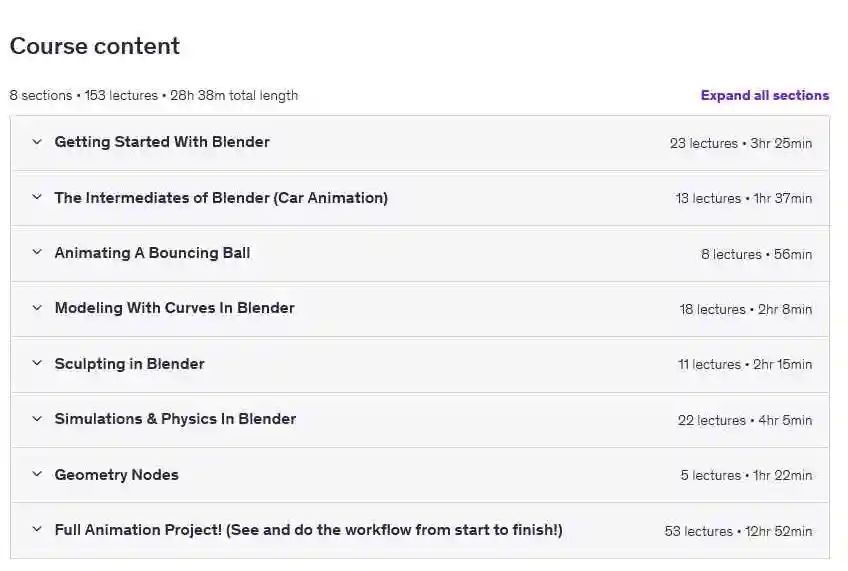Select Modeling With Curves In Blender title
Screen dimensions: 848x571
(174, 308)
